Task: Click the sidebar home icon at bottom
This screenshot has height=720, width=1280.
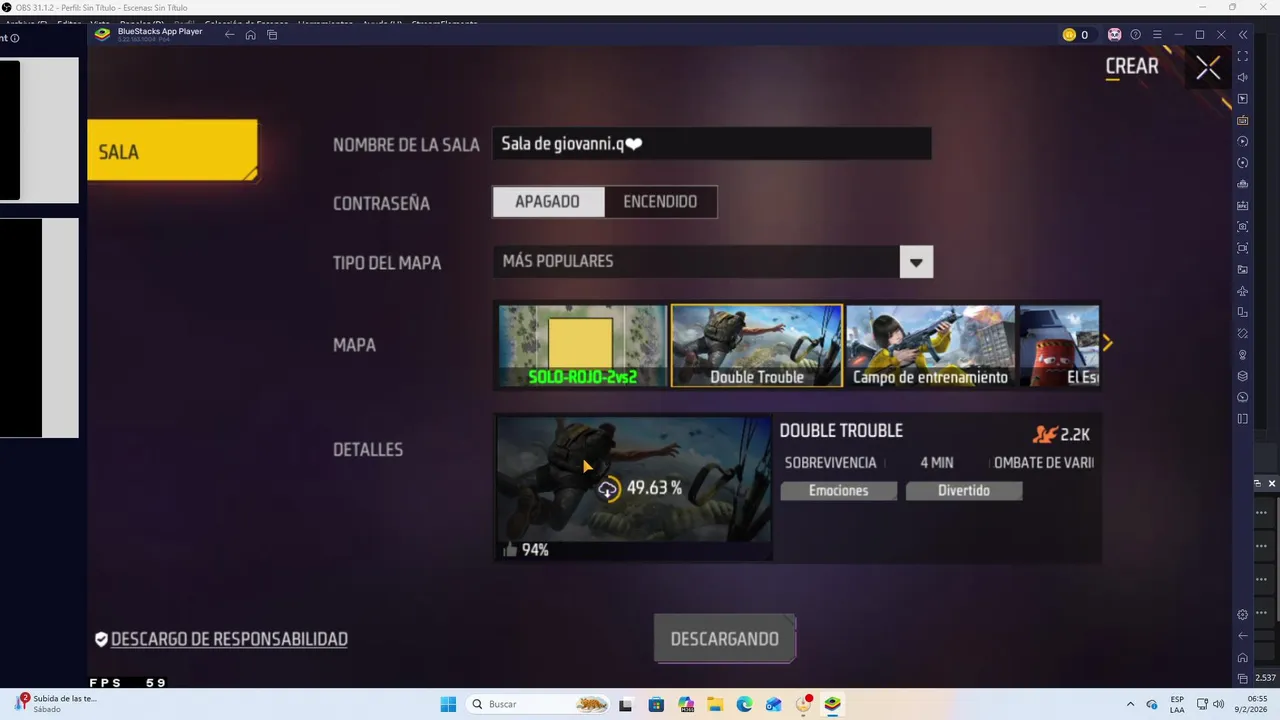Action: [x=1243, y=657]
